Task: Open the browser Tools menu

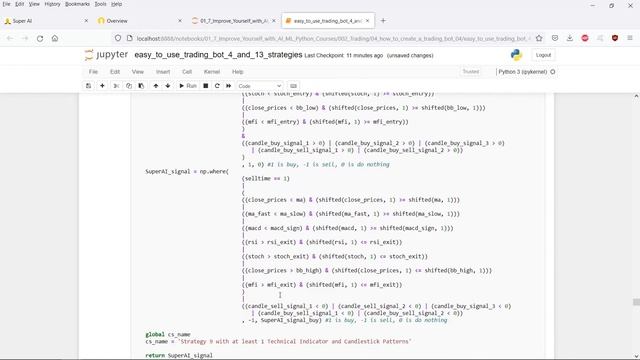Action: click(x=100, y=4)
